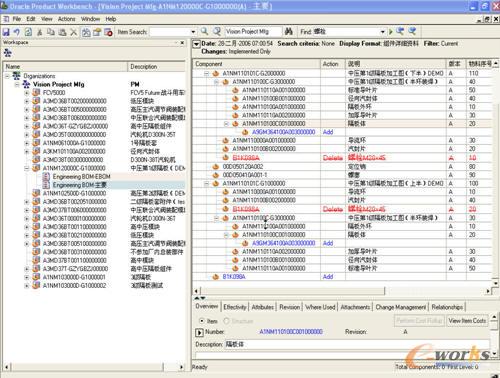Open the Find field dropdown arrow
The width and height of the screenshot is (500, 378).
point(383,32)
